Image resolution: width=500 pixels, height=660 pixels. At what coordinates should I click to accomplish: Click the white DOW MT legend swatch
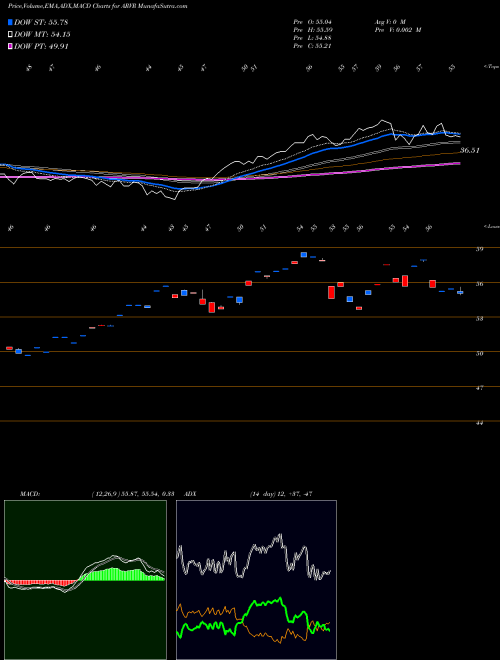coord(11,35)
